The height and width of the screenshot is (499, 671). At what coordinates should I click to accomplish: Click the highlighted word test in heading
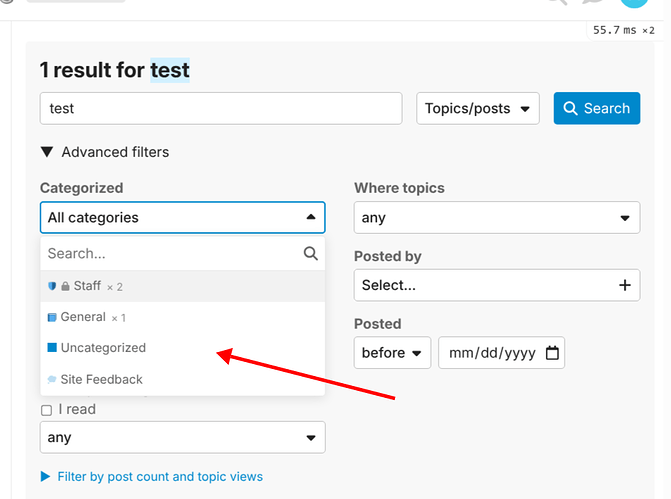coord(170,70)
